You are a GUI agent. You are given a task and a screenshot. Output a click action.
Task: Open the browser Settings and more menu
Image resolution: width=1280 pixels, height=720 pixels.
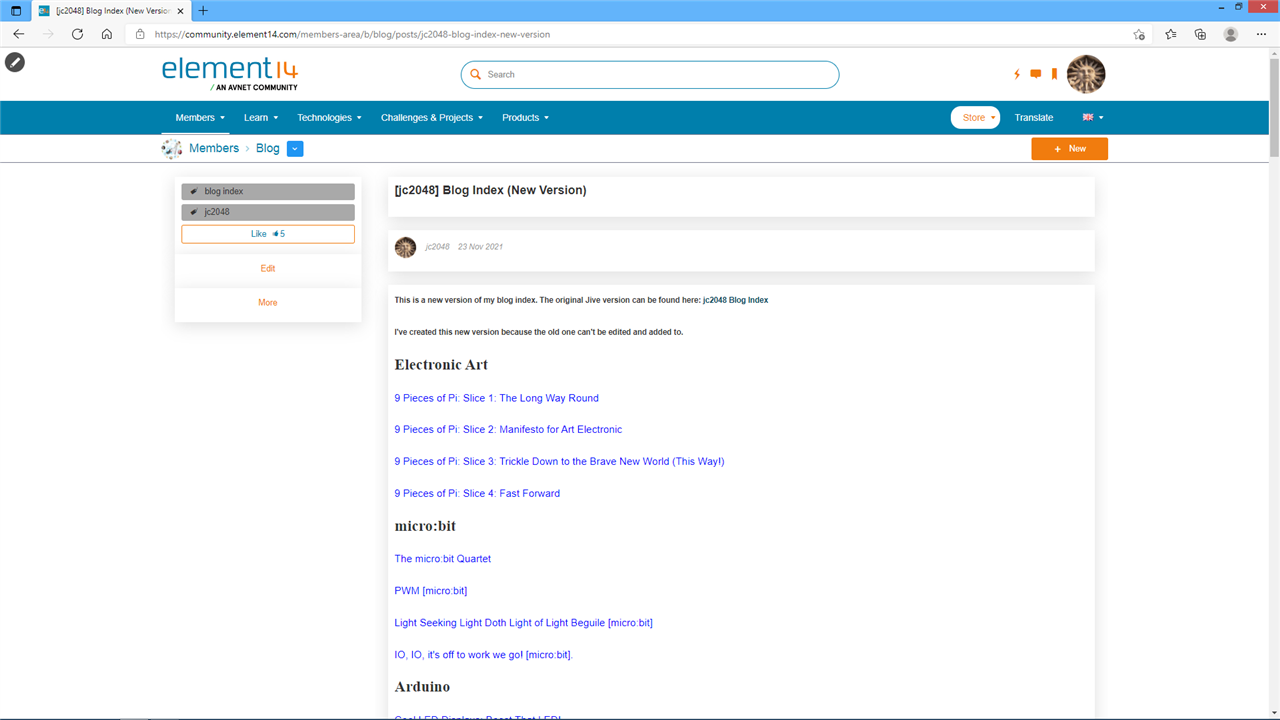click(1261, 34)
